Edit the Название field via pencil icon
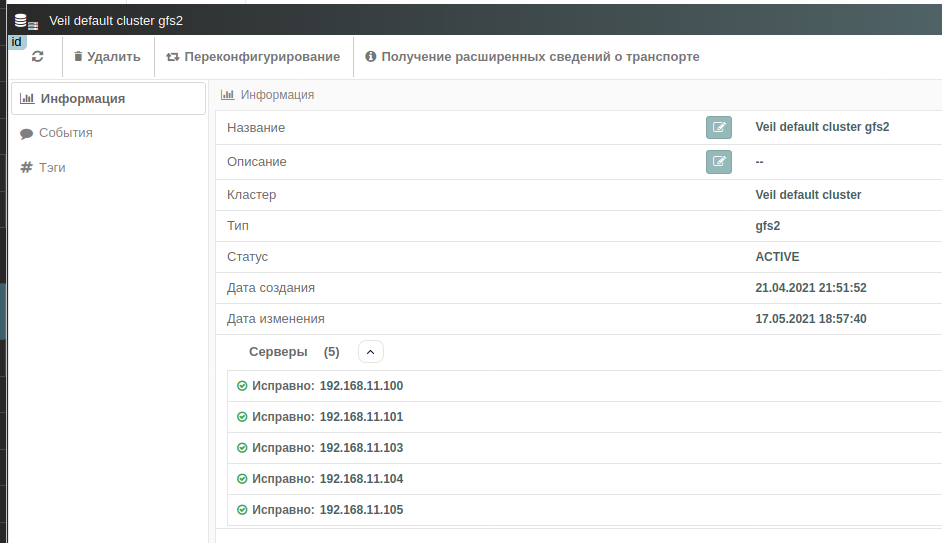 click(719, 127)
